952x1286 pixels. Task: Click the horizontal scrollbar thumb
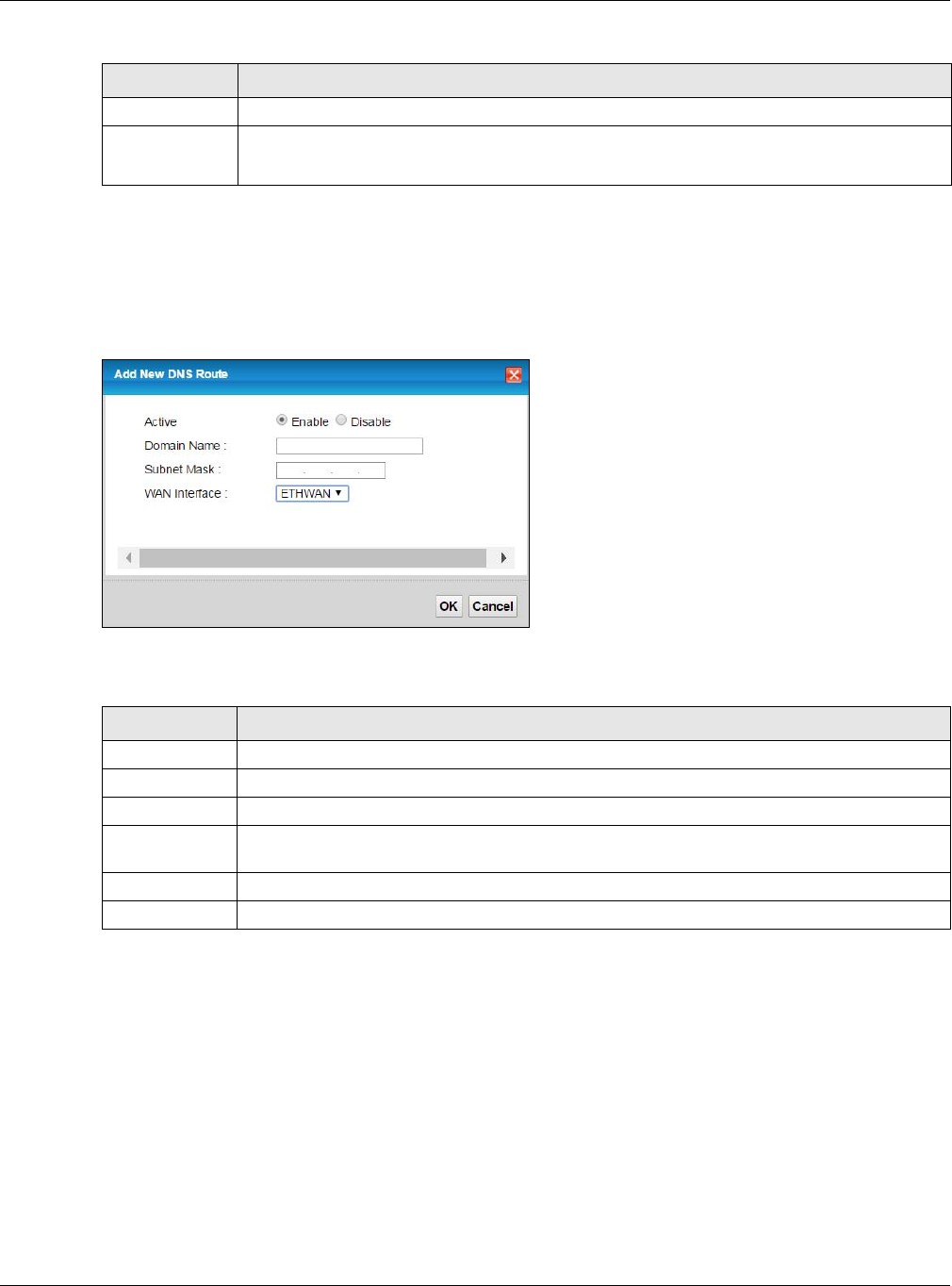313,558
